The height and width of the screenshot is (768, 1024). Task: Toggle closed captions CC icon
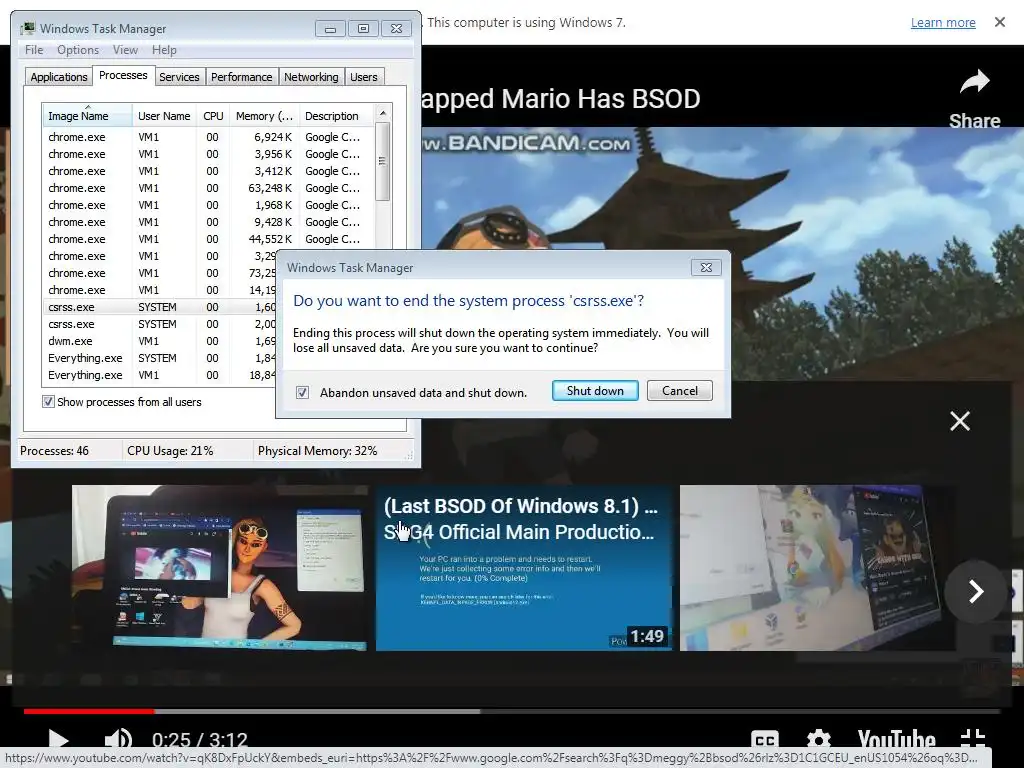(765, 740)
